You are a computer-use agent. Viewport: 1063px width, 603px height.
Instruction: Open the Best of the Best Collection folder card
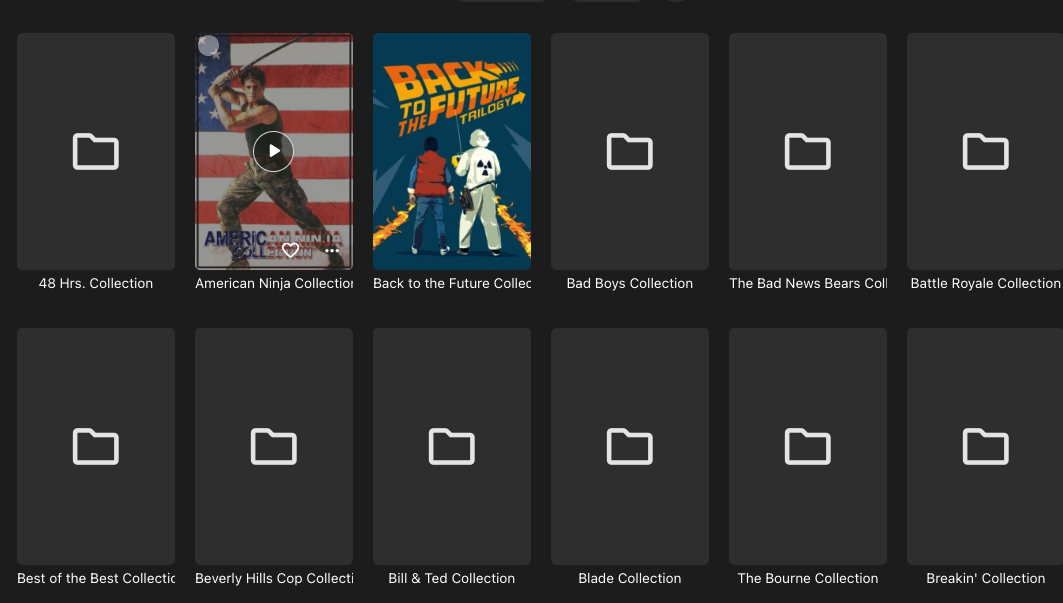tap(96, 446)
